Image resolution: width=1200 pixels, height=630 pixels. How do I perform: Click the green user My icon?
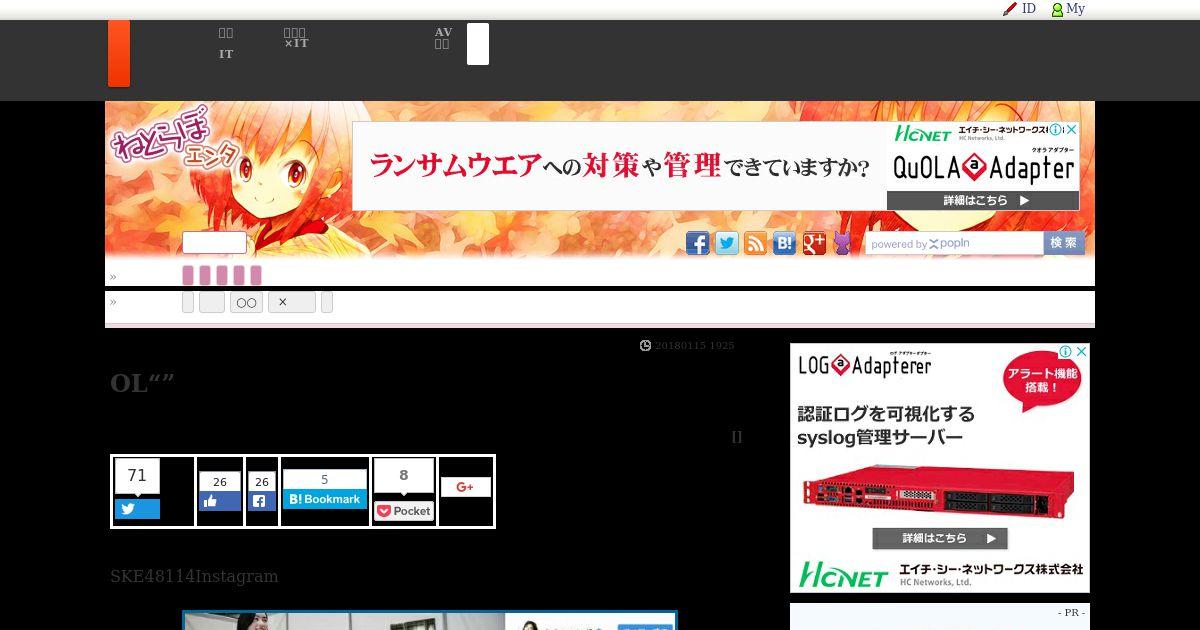(x=1057, y=9)
